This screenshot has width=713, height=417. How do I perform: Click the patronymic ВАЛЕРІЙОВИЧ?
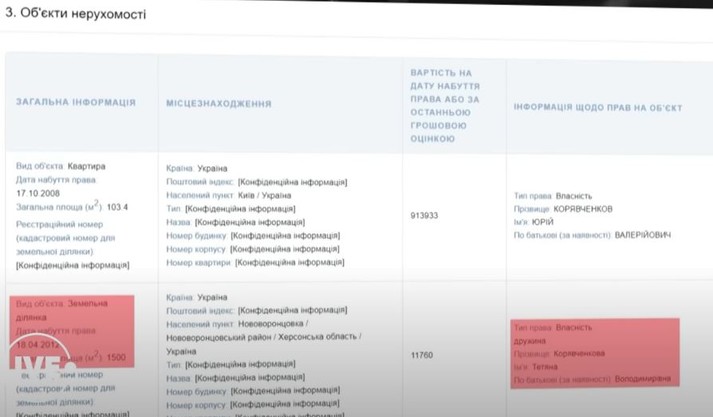[x=635, y=235]
